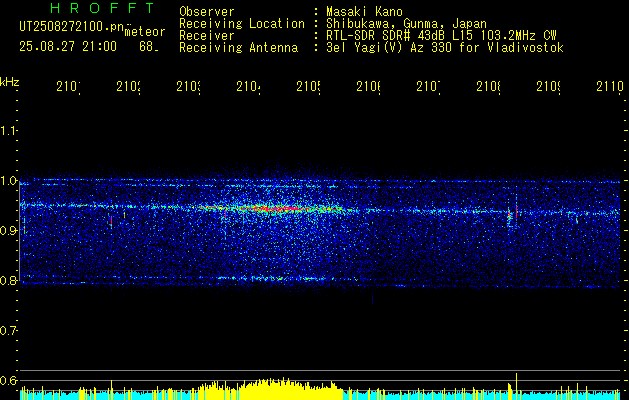Select Shibukawa, Gunma, Japan location text
The height and width of the screenshot is (400, 629).
406,24
